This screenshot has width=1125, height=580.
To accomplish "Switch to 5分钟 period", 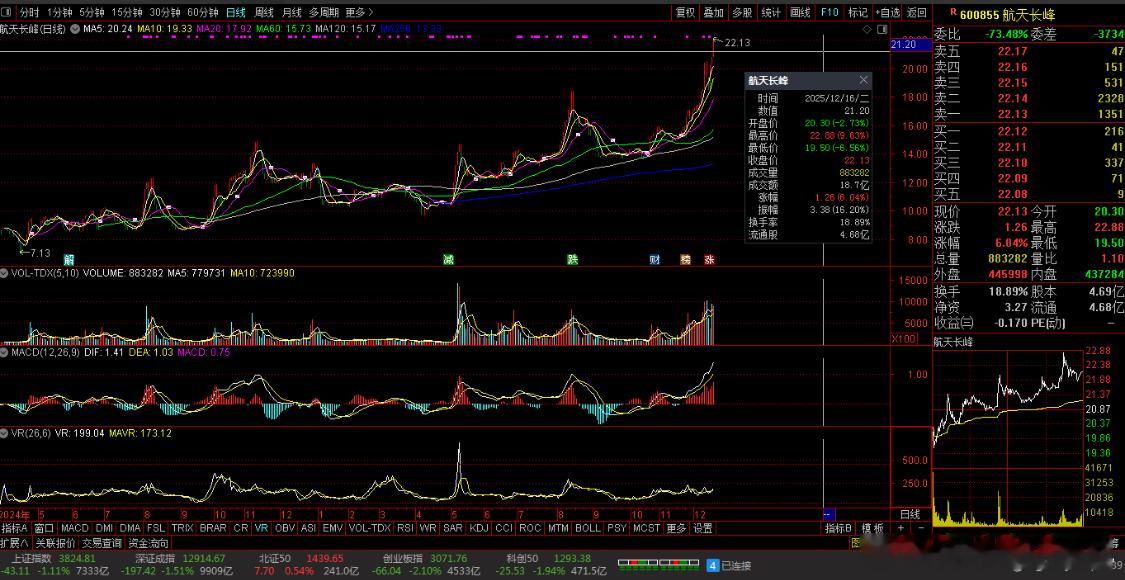I will 92,12.
